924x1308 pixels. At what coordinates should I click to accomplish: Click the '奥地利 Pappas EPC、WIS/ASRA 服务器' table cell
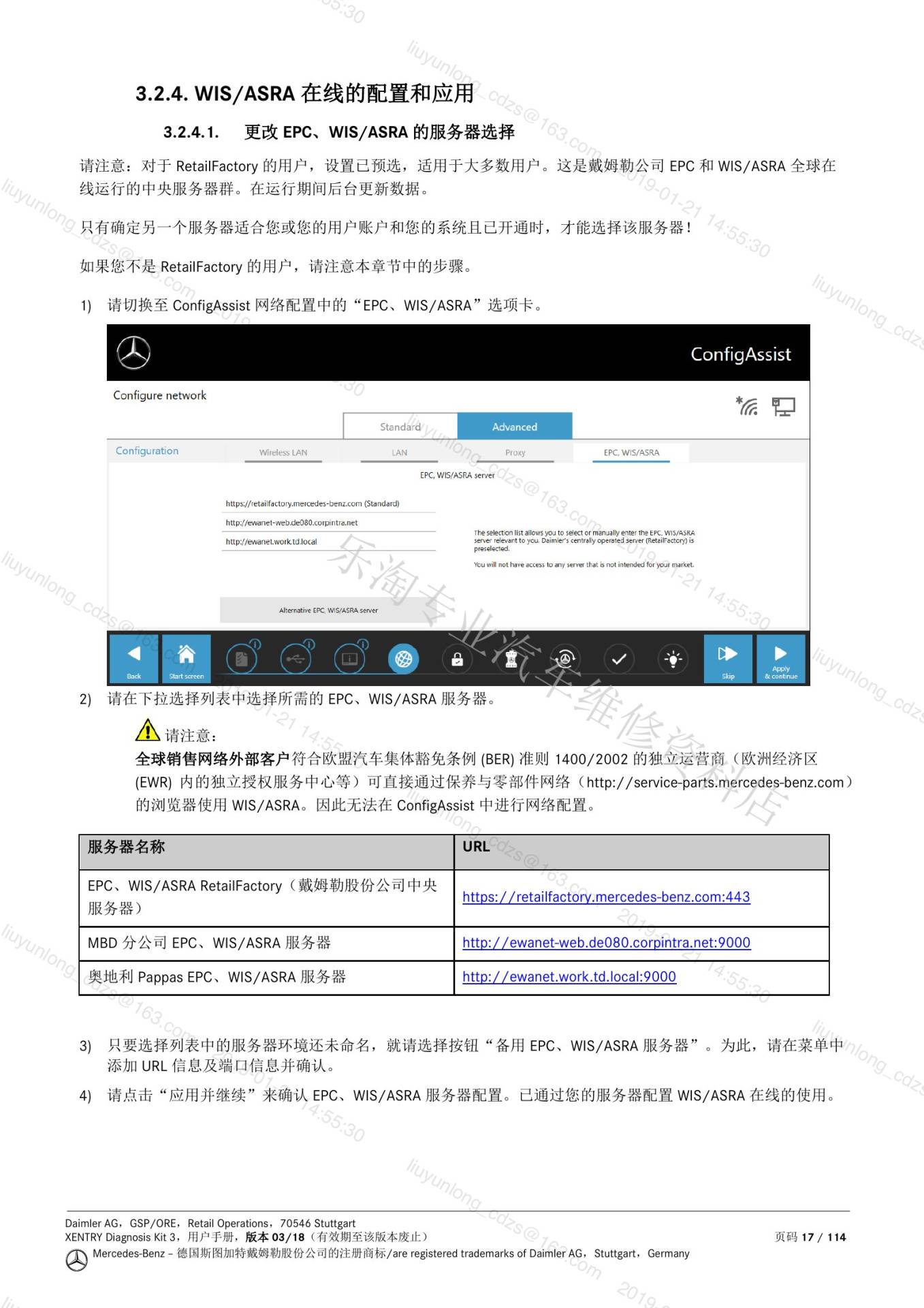[x=266, y=978]
